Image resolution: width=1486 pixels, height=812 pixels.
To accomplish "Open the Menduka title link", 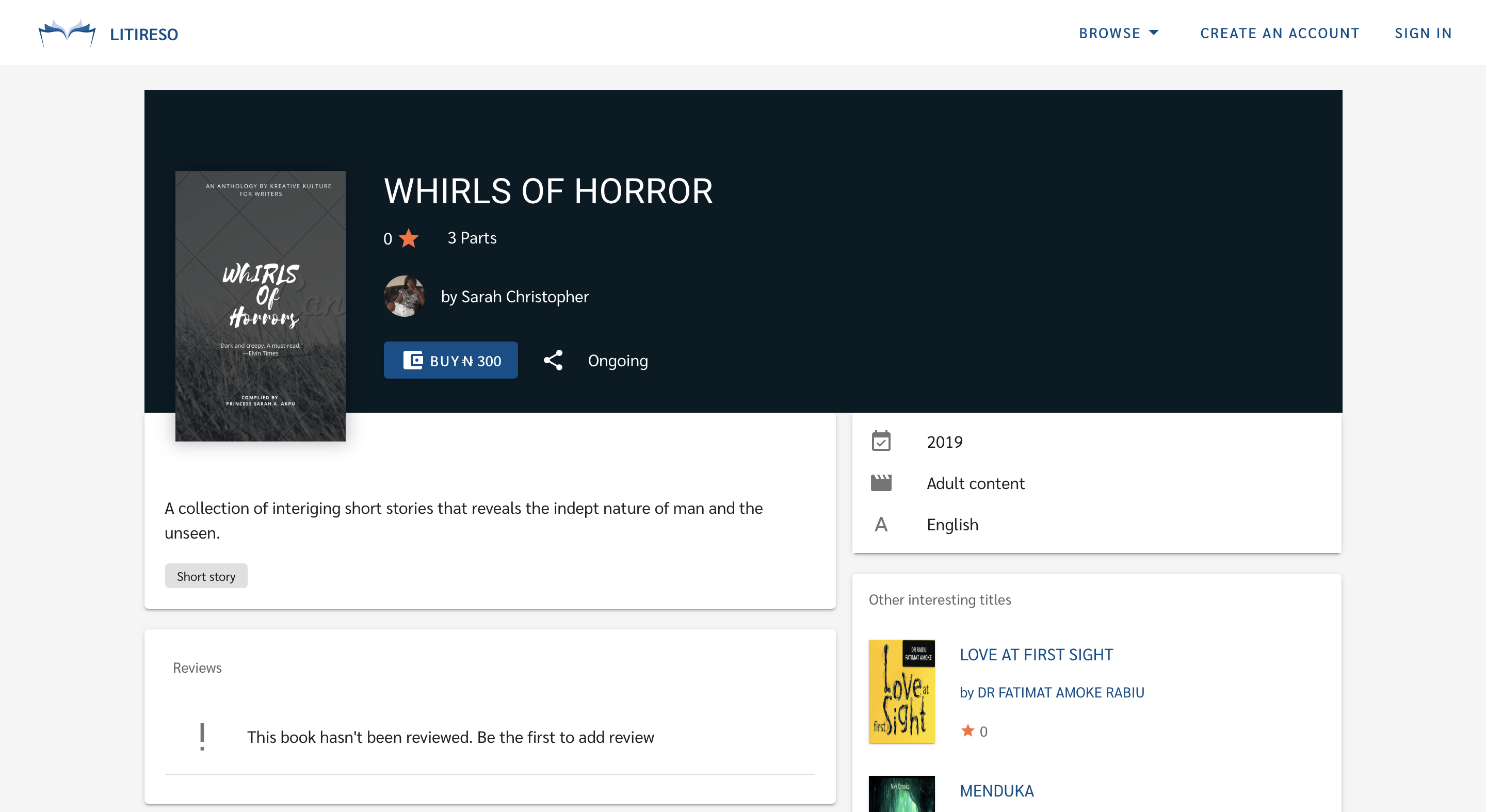I will pos(996,791).
